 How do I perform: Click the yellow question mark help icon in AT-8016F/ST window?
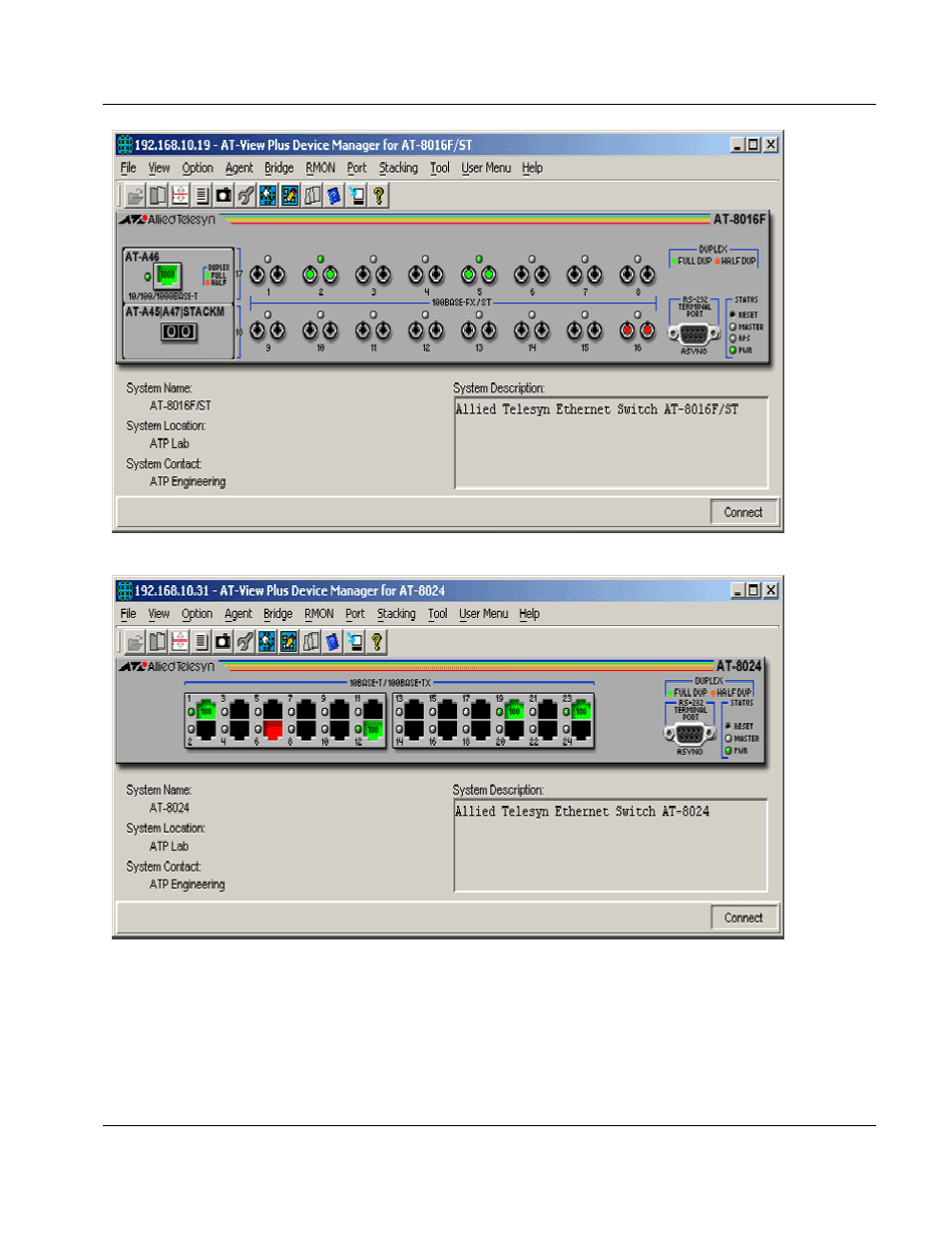pyautogui.click(x=378, y=196)
